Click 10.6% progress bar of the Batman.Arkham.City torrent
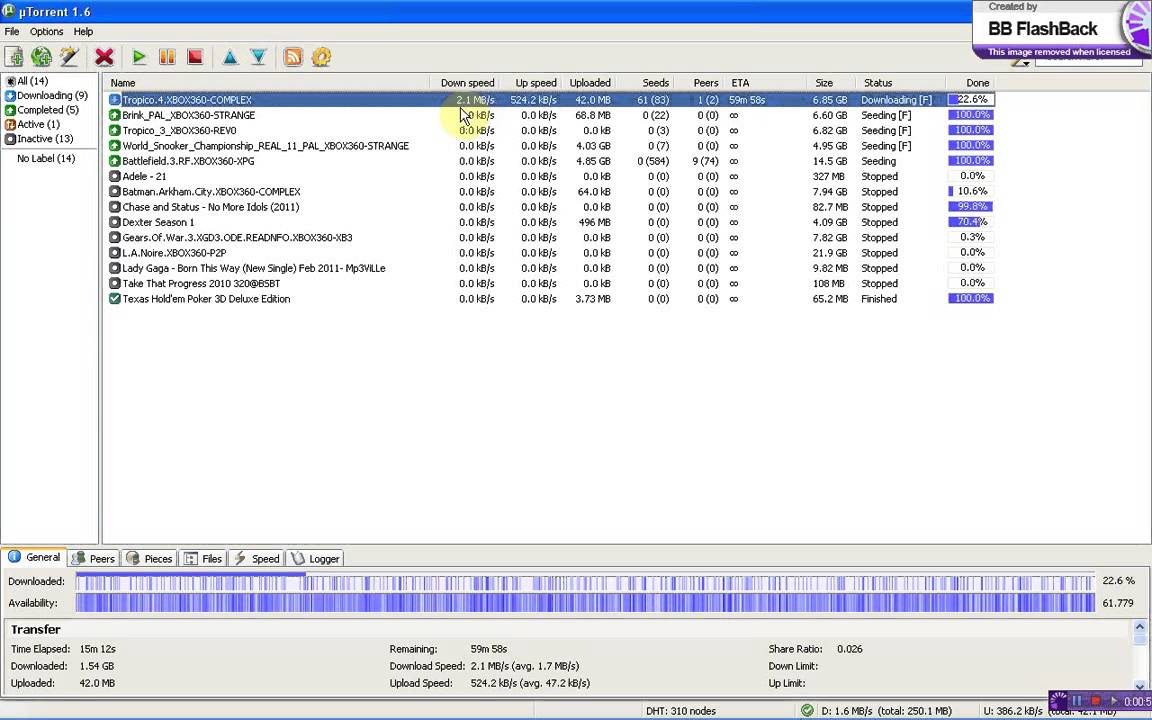Screen dimensions: 1152x720 click(x=971, y=192)
